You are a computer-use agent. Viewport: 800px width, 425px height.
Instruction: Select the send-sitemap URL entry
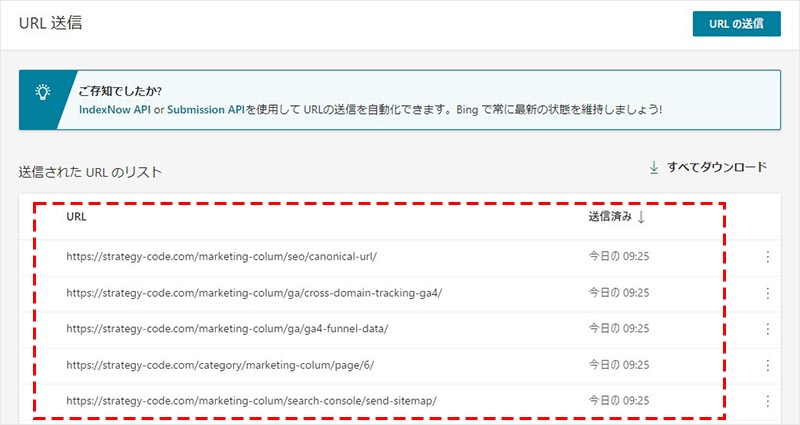(251, 401)
